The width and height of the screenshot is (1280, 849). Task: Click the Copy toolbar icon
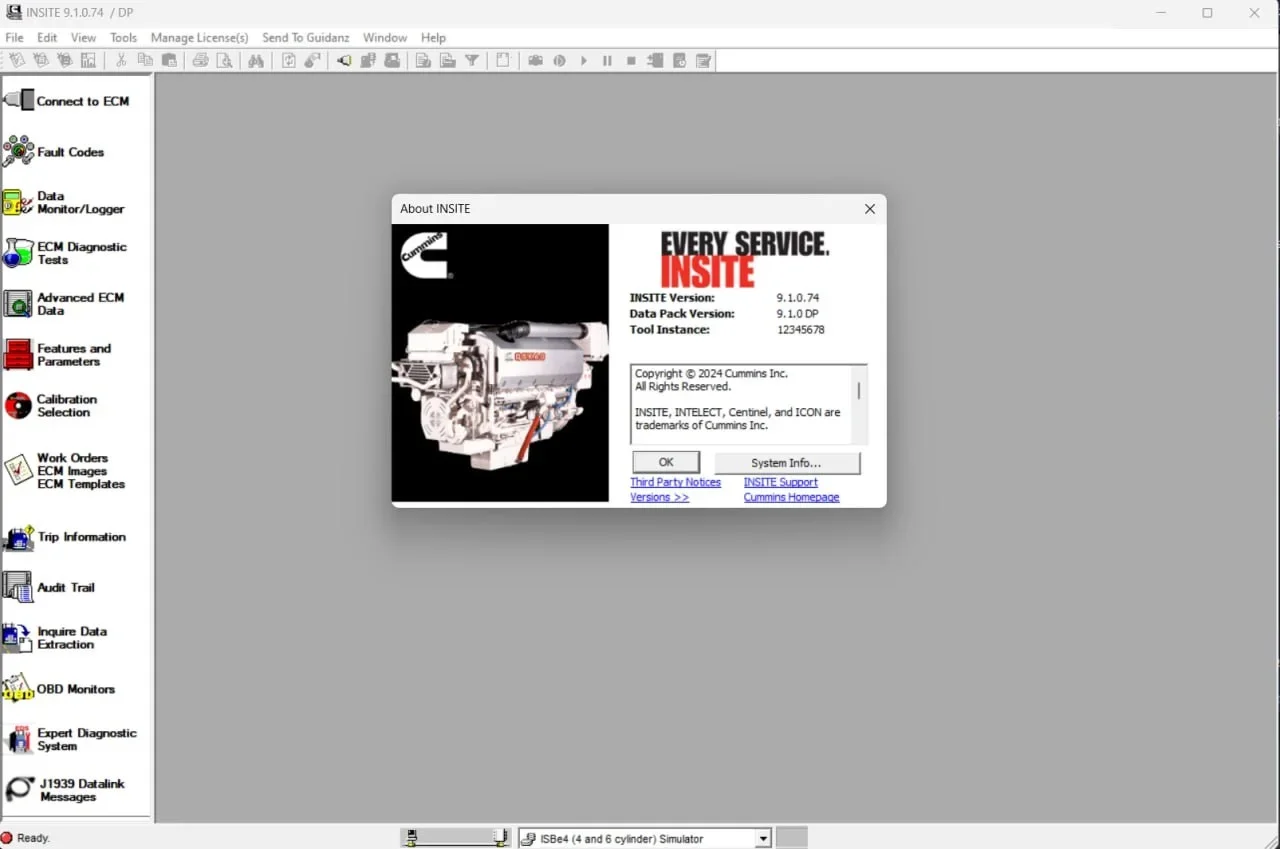[145, 61]
